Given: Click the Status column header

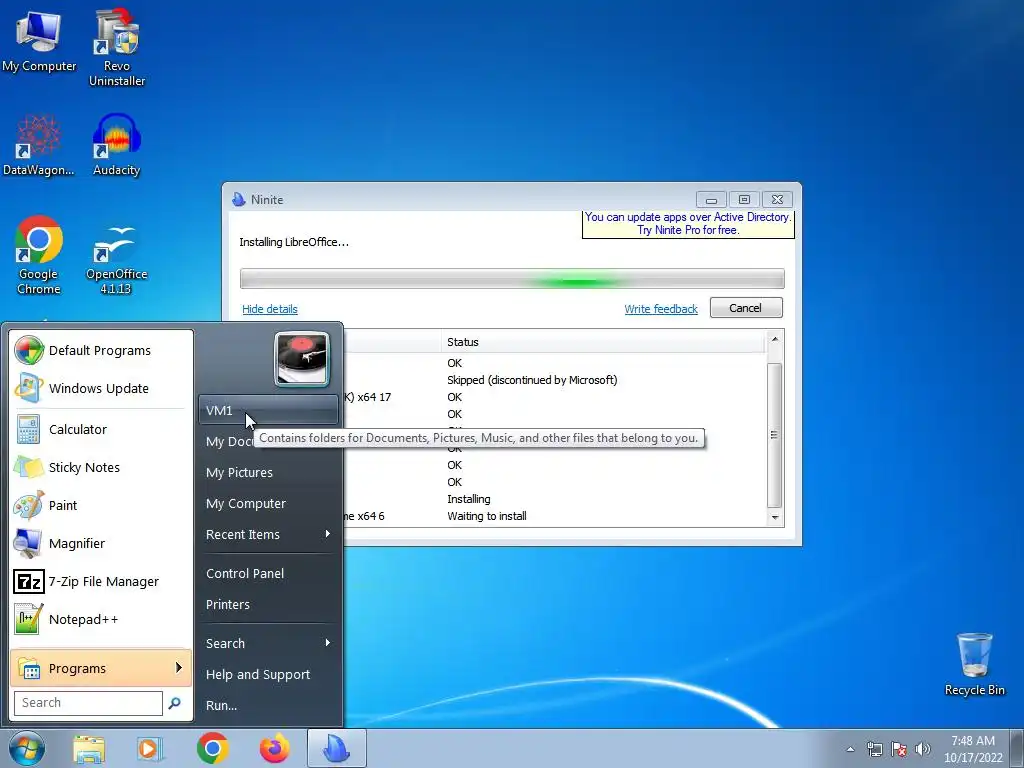Looking at the screenshot, I should click(x=603, y=342).
